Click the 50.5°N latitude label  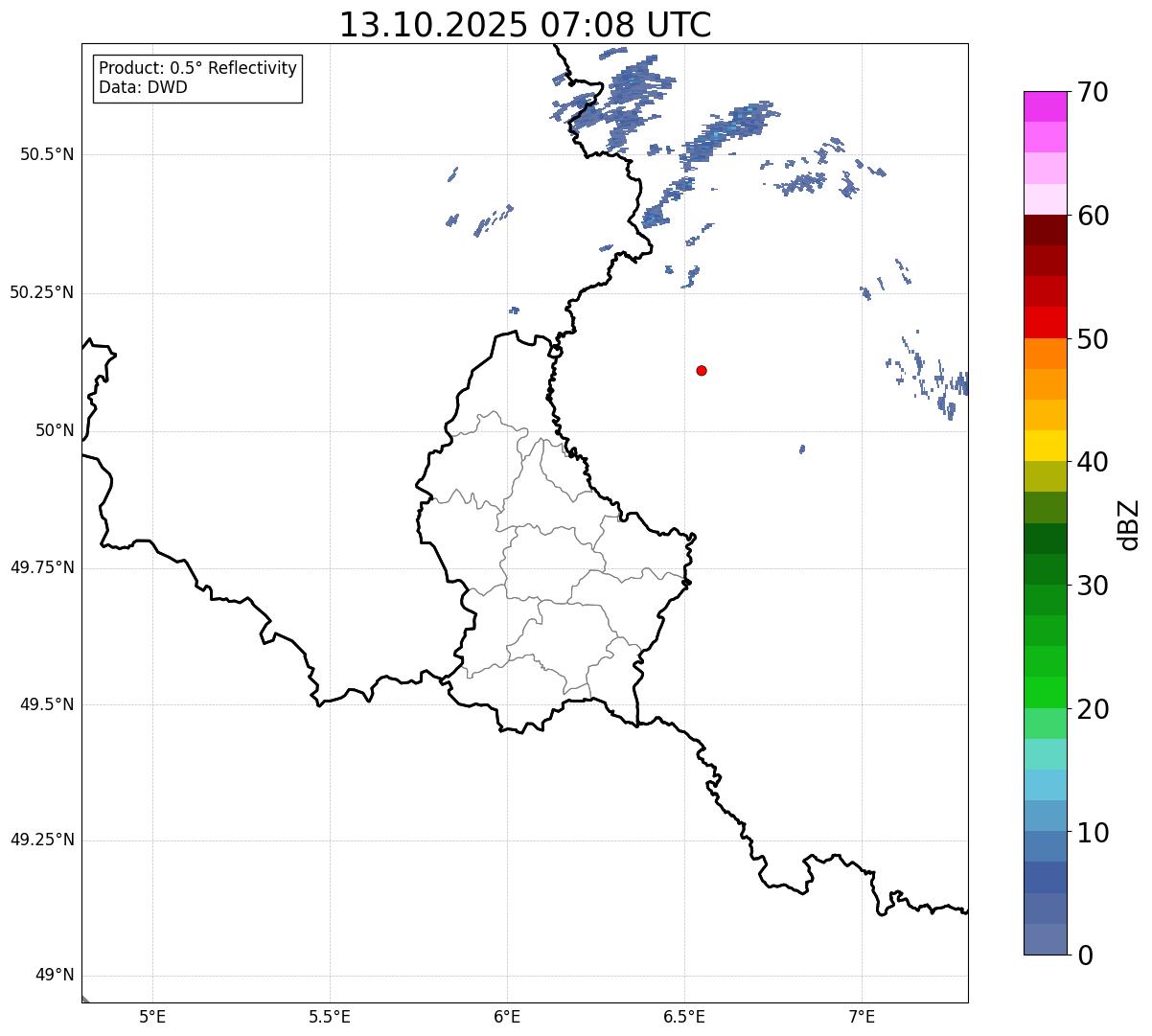pos(46,154)
